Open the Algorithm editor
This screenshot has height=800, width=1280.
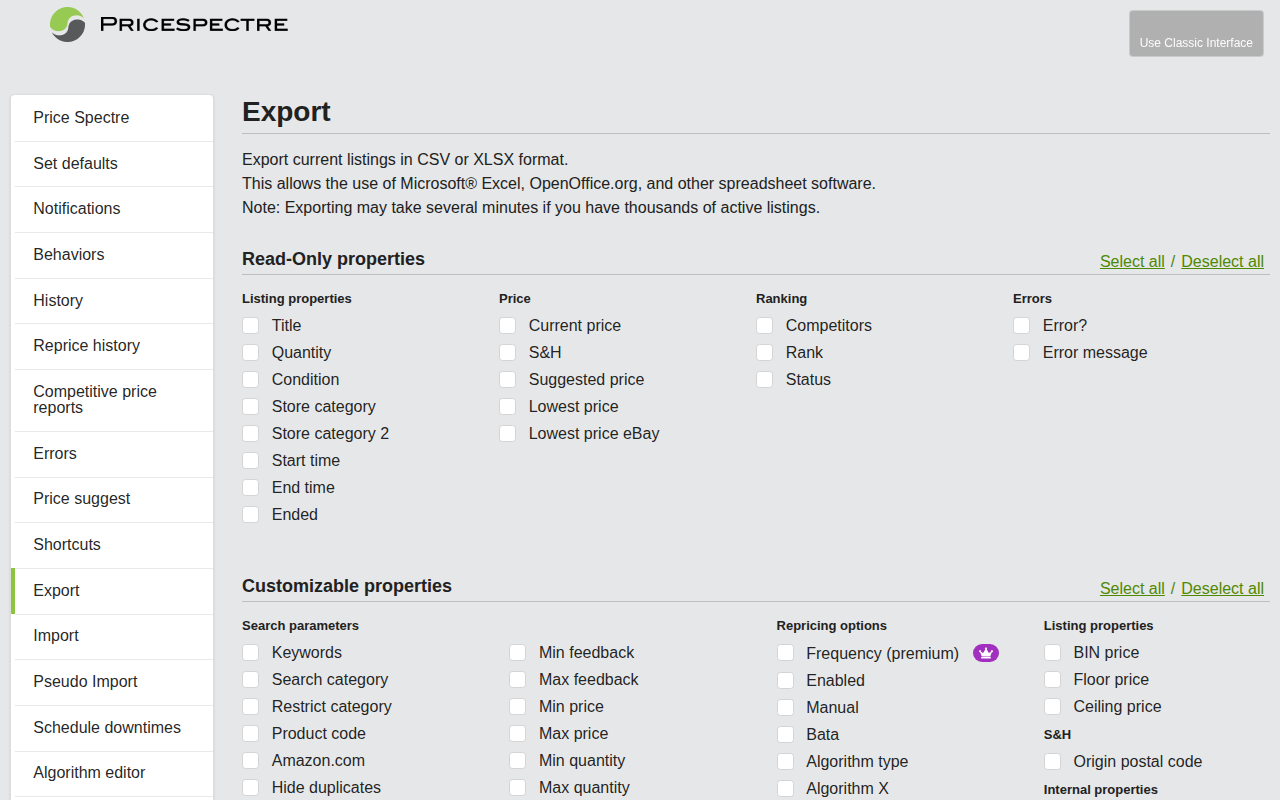click(90, 773)
